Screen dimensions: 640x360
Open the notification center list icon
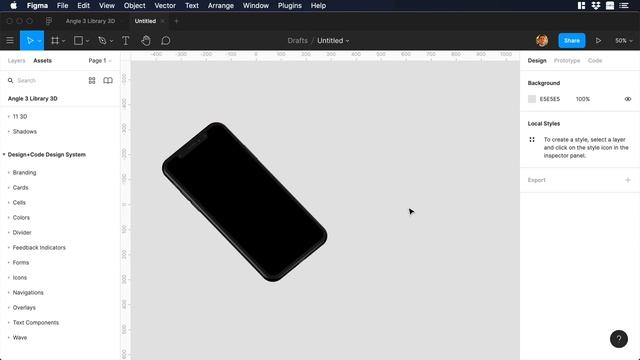coord(624,5)
